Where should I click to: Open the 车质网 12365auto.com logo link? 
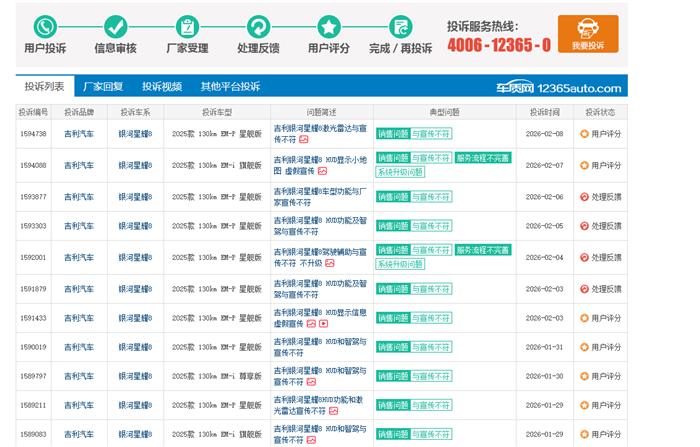tap(561, 88)
